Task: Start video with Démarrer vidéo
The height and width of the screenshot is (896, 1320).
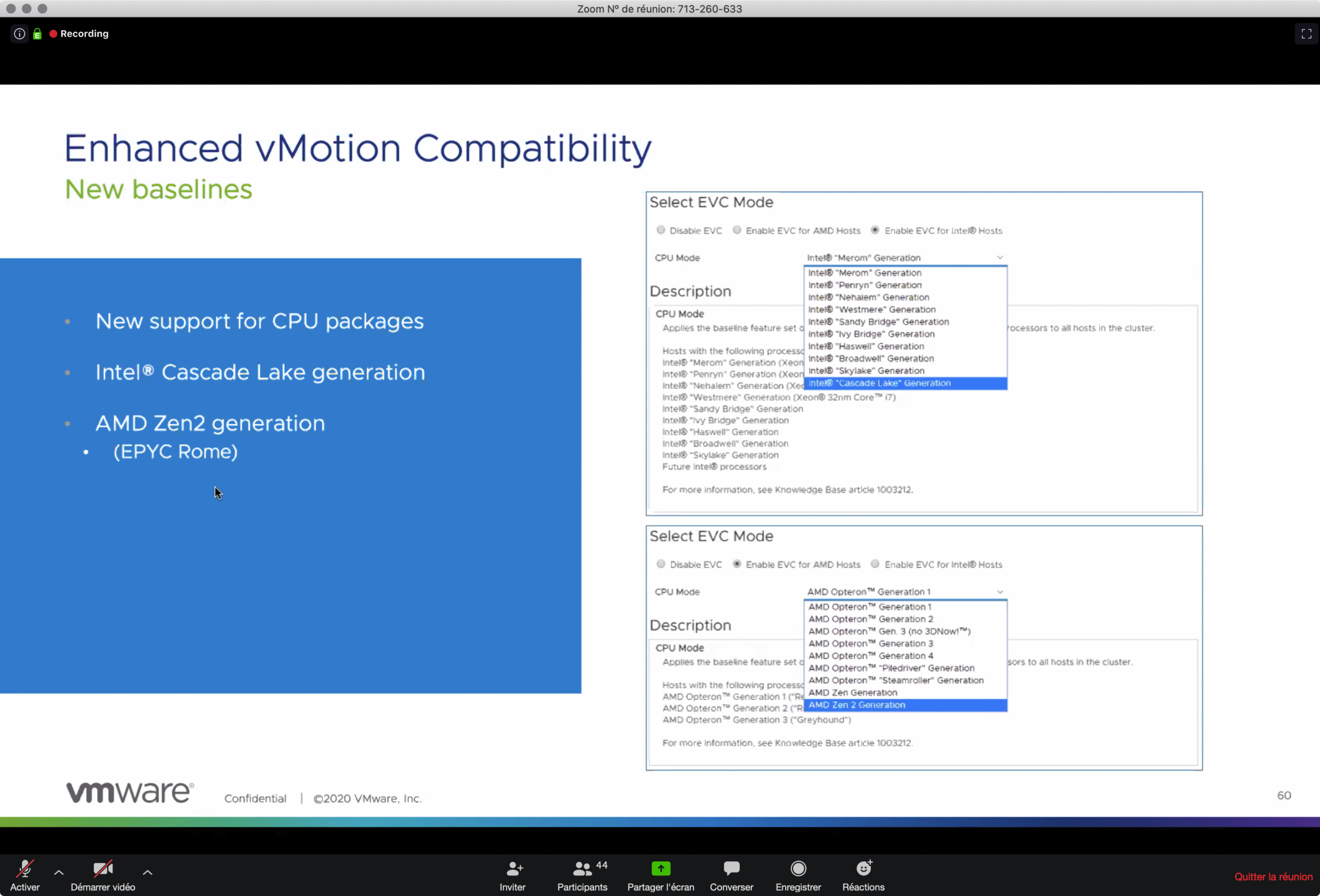Action: pos(103,875)
